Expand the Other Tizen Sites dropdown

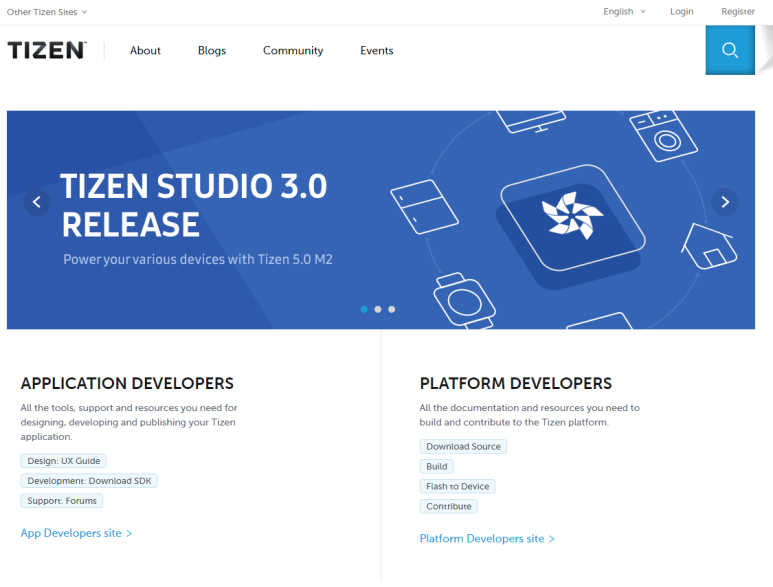pos(47,12)
